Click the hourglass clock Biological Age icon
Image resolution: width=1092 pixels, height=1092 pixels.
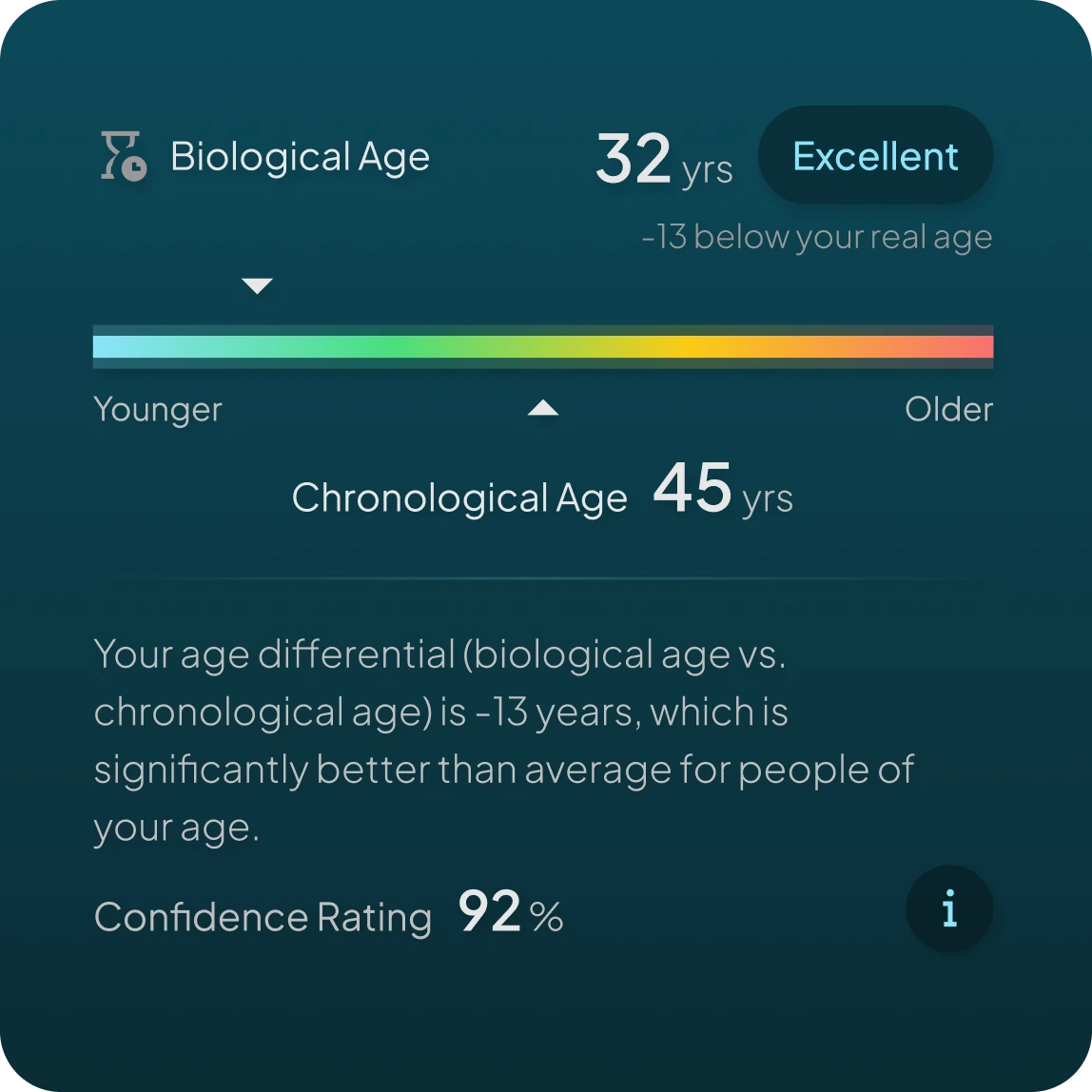pos(124,156)
